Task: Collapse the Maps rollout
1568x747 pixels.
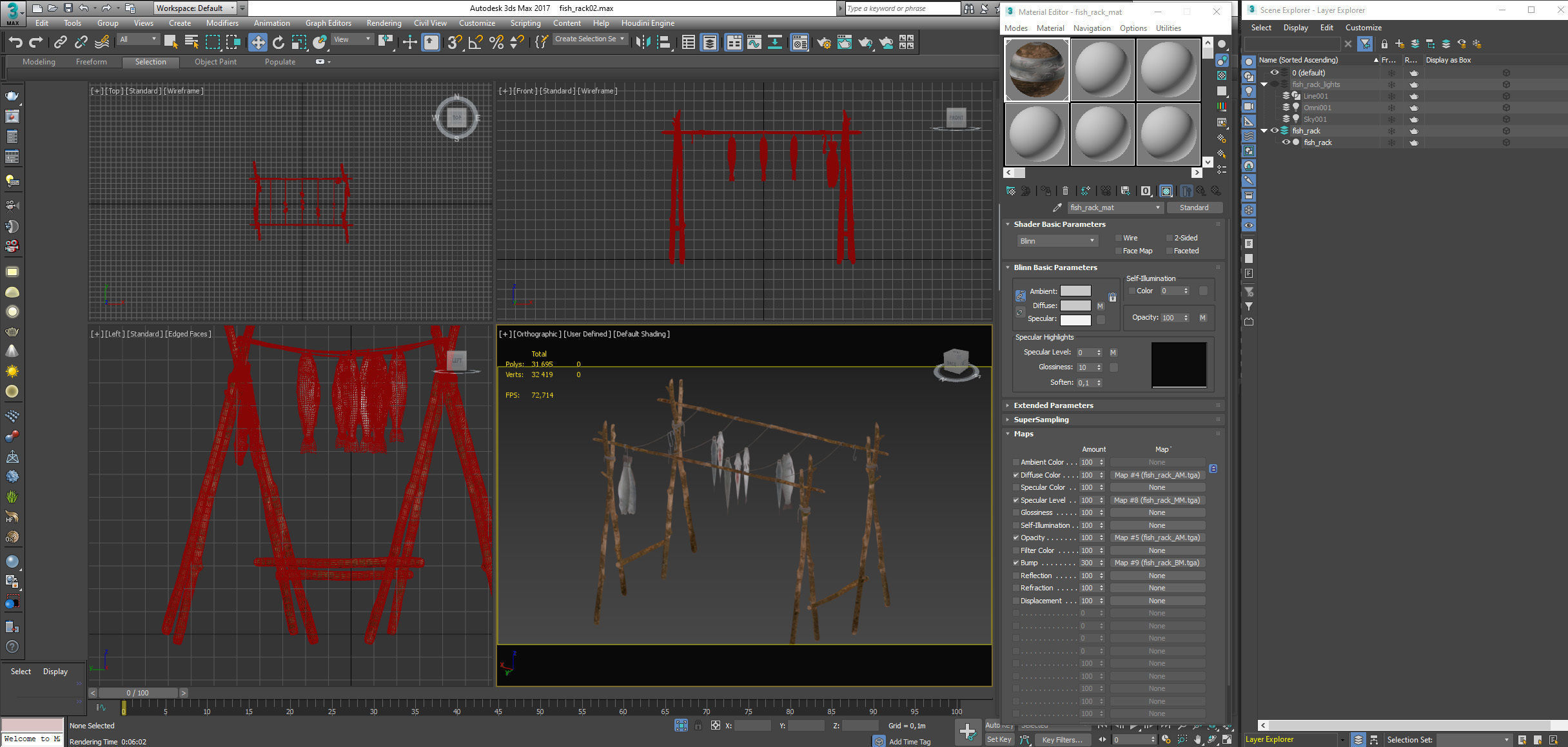Action: (x=1023, y=434)
